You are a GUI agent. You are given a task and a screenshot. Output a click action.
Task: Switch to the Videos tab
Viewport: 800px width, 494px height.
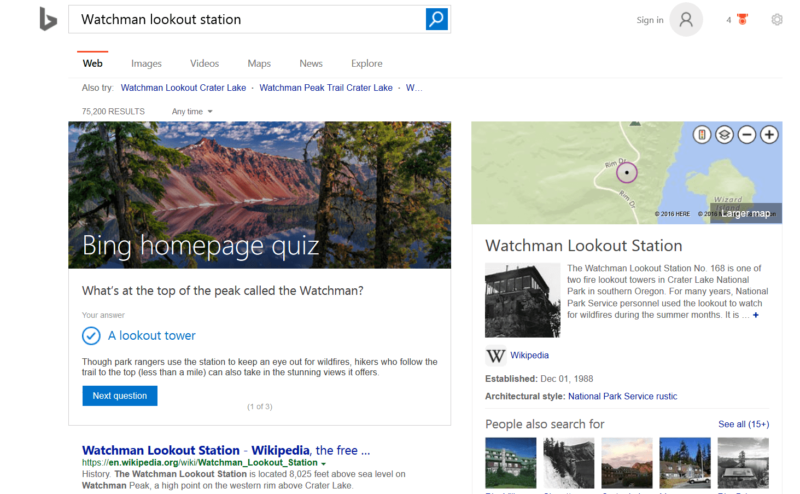tap(205, 63)
